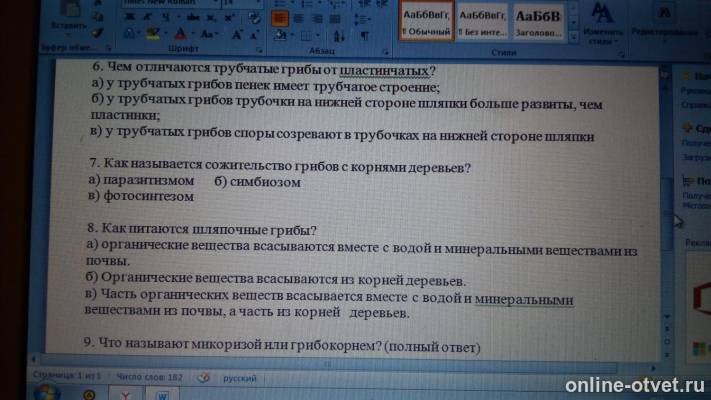Open the font size combo box
Screen dimensions: 711x400
(241, 3)
